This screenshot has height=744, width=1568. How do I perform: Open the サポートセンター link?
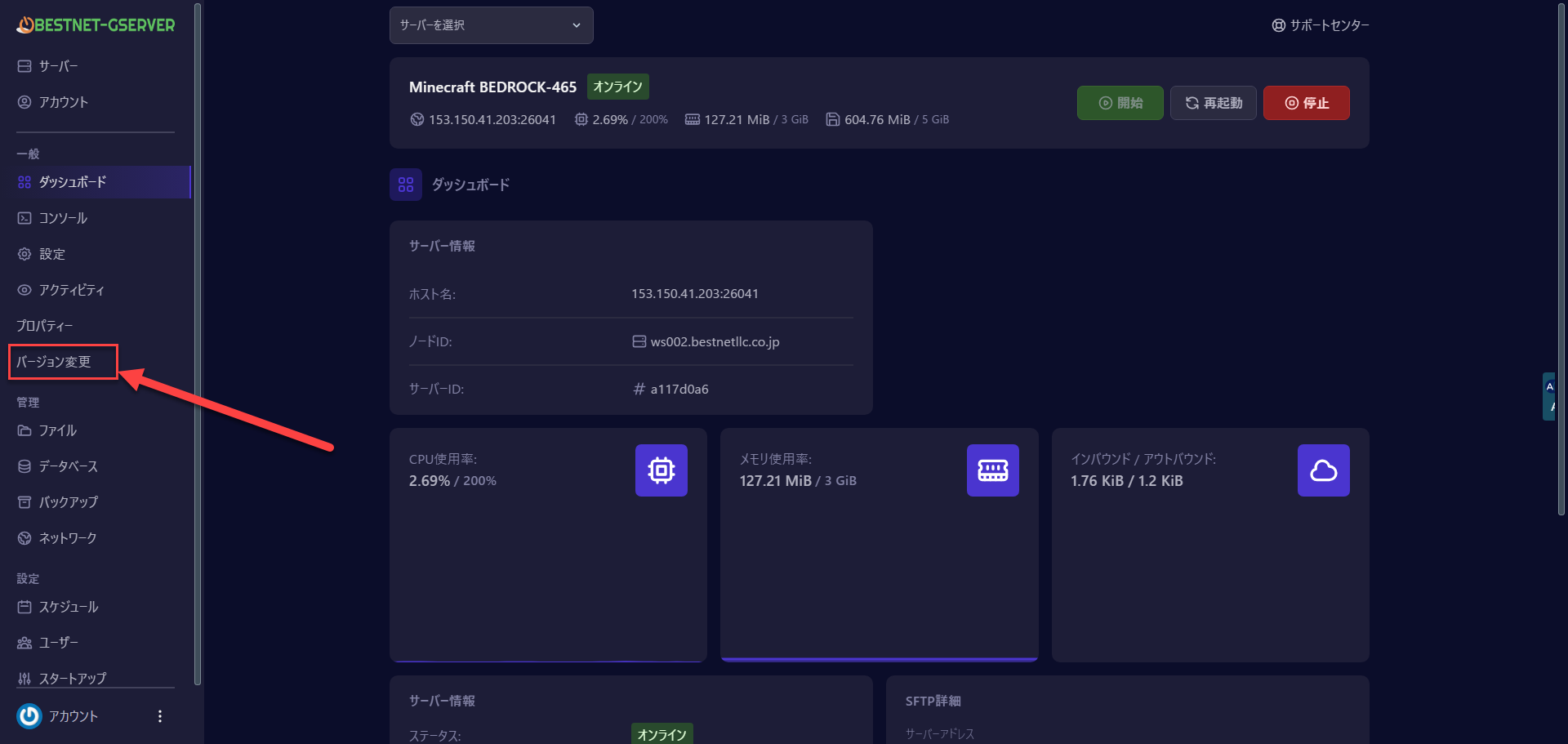pos(1321,25)
